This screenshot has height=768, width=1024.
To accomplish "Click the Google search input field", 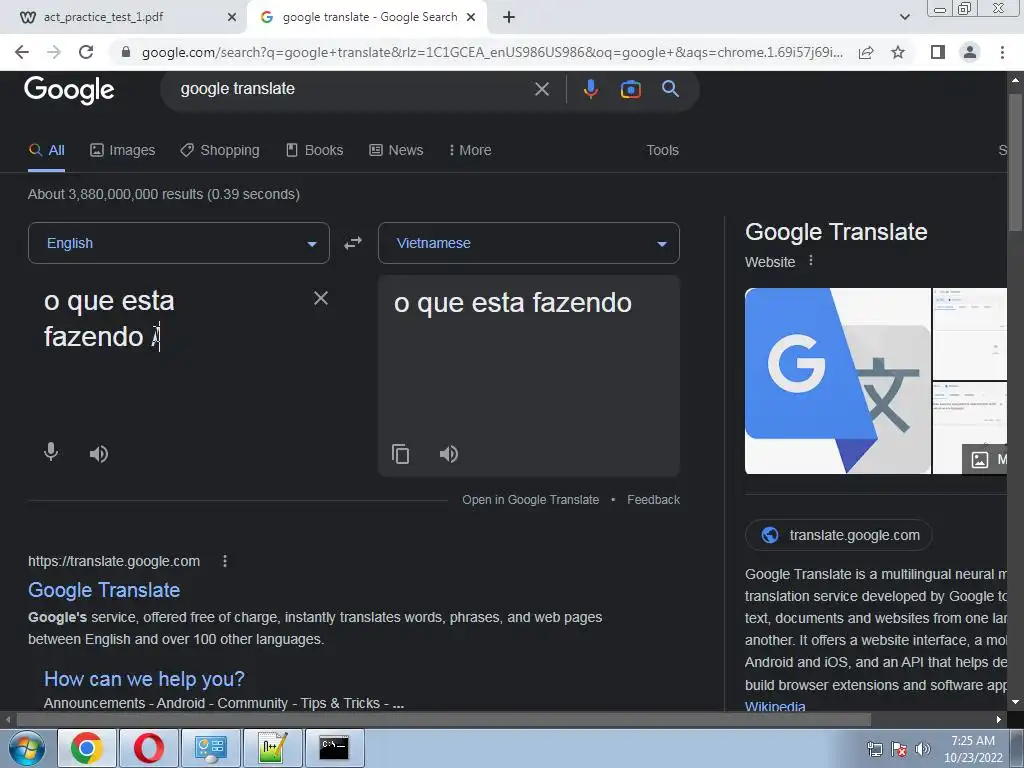I will pyautogui.click(x=353, y=89).
